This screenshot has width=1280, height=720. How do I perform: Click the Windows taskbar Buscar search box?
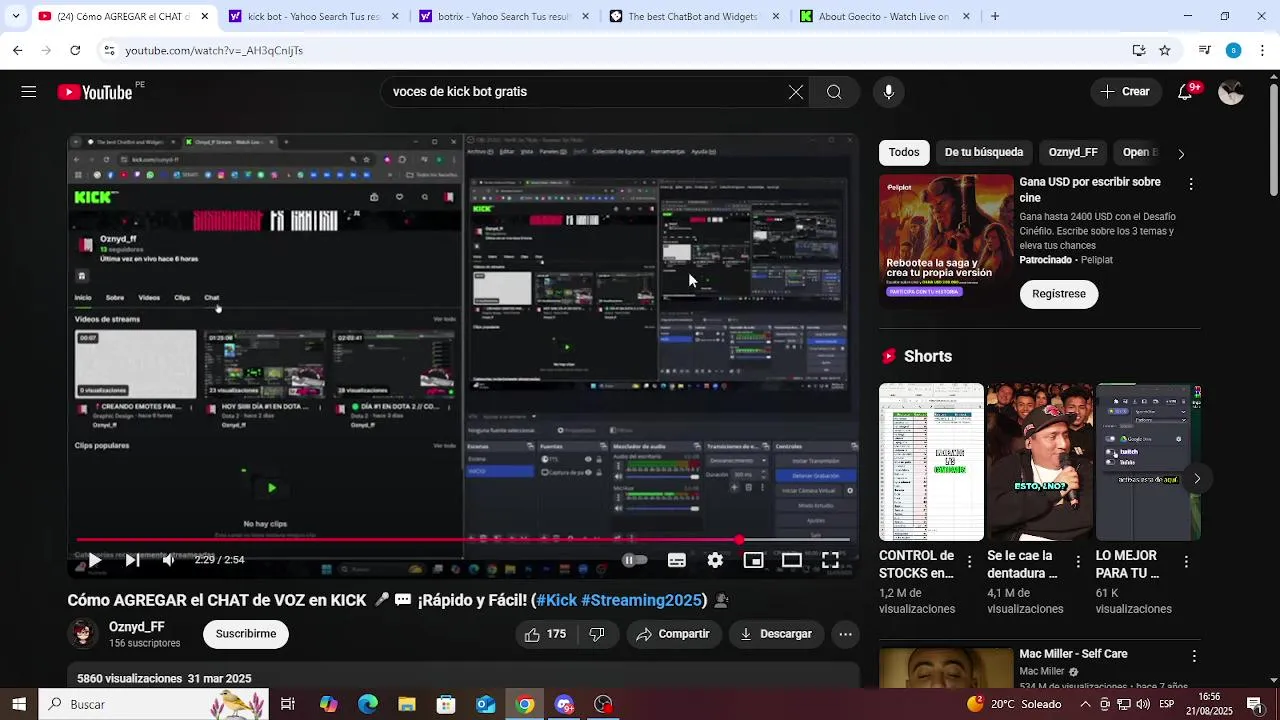click(x=153, y=704)
